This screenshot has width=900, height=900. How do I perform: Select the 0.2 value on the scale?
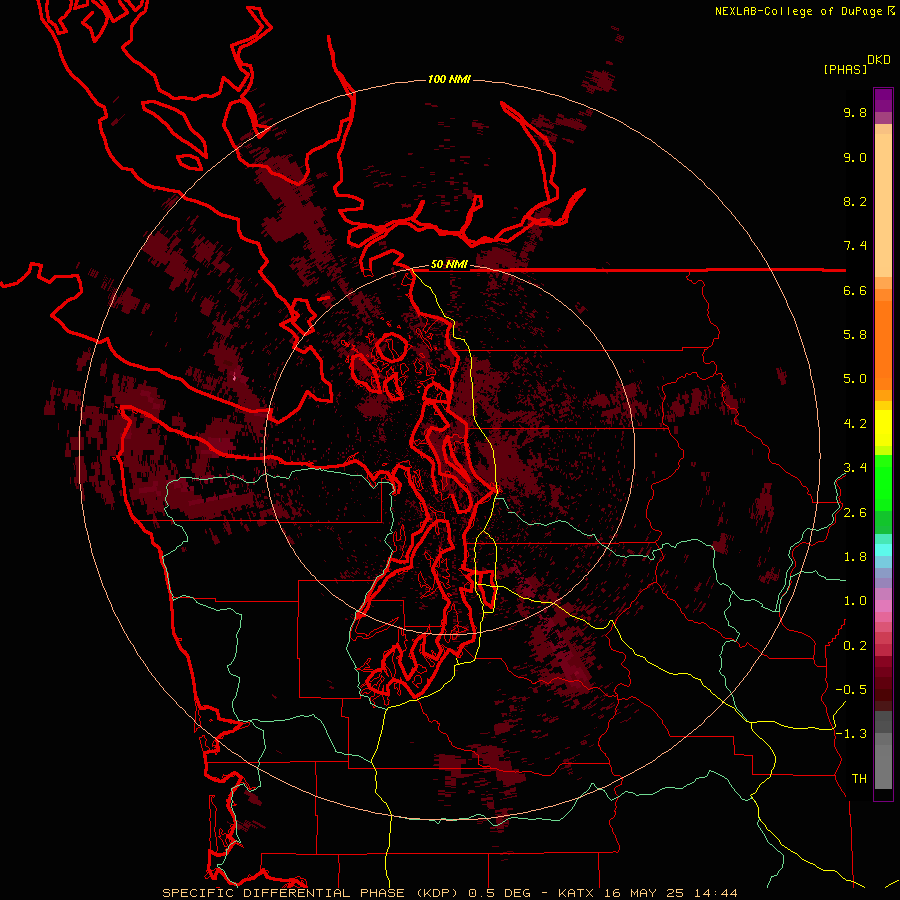855,646
